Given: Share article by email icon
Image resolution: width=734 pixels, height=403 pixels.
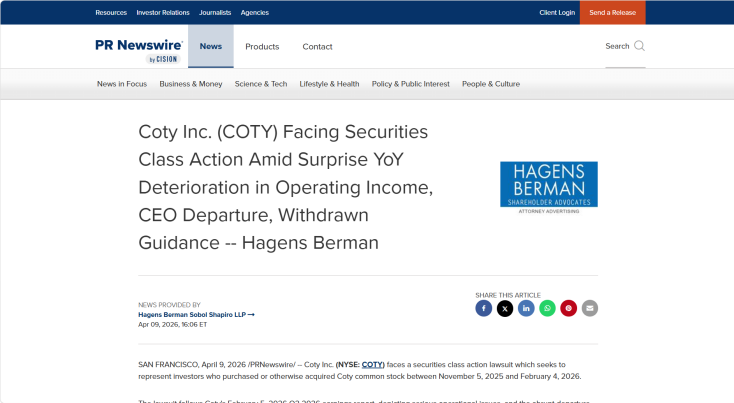Looking at the screenshot, I should (590, 308).
